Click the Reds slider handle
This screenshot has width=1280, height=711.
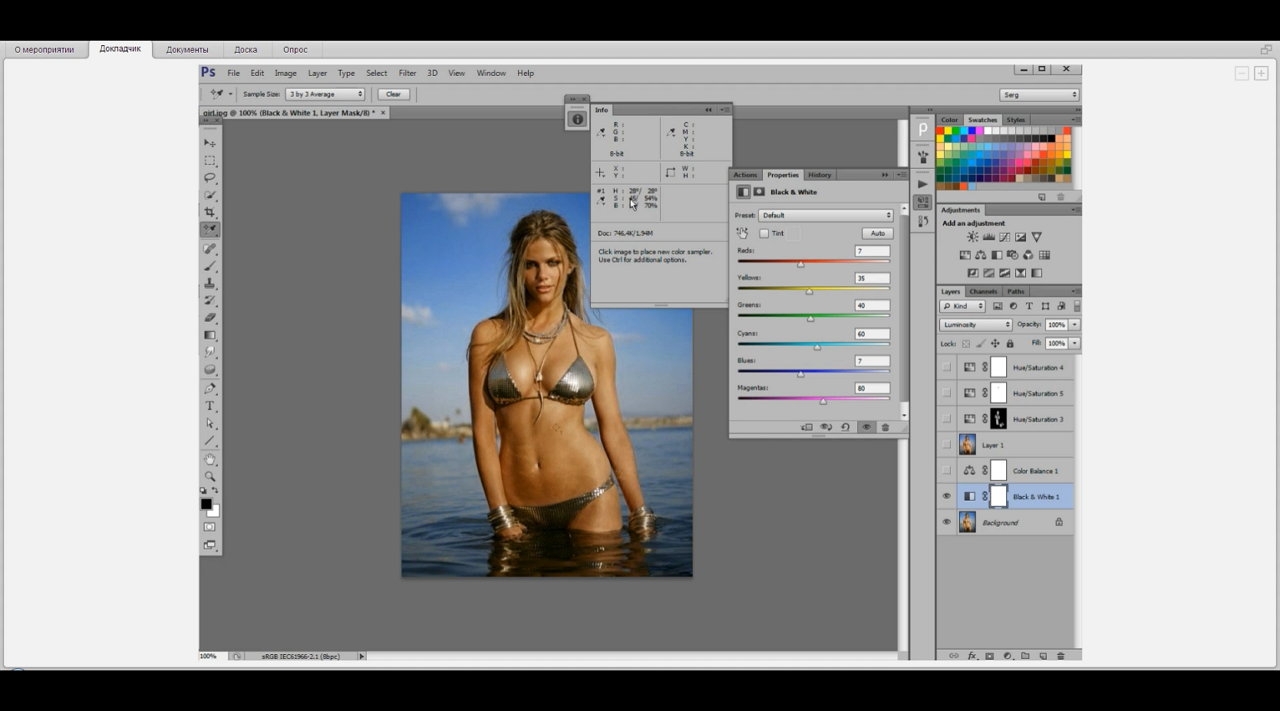pos(801,264)
